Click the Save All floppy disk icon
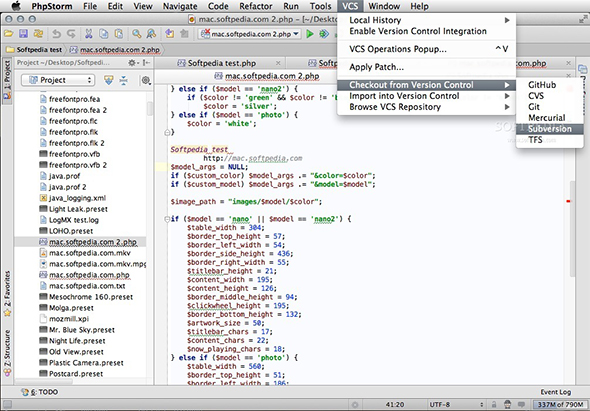The width and height of the screenshot is (590, 411). coord(23,34)
